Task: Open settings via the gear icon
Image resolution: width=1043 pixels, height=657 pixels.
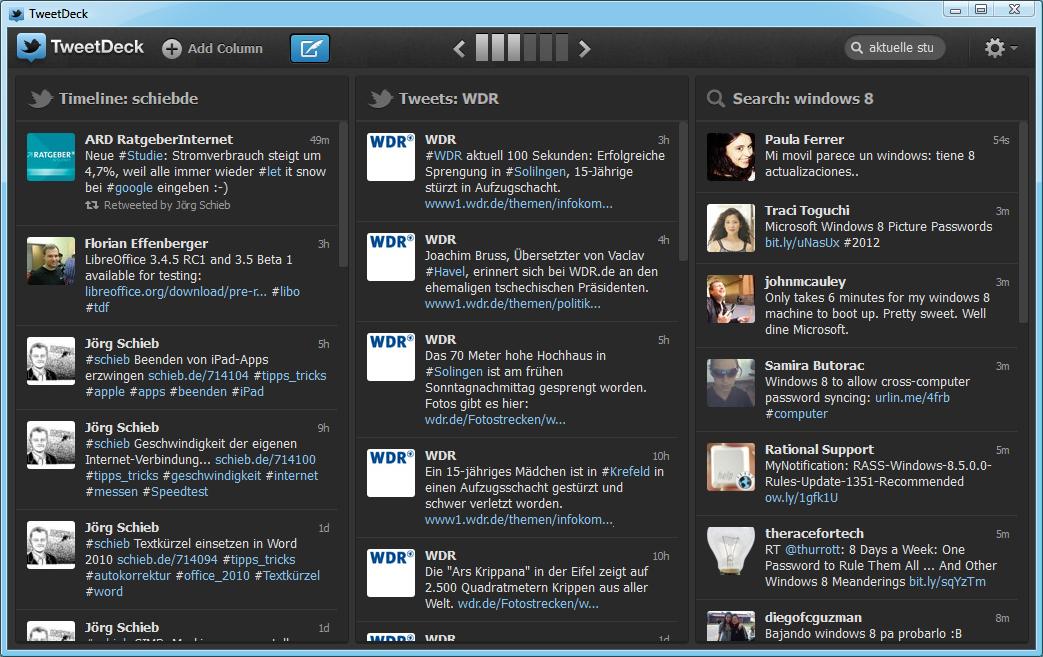Action: click(x=994, y=47)
